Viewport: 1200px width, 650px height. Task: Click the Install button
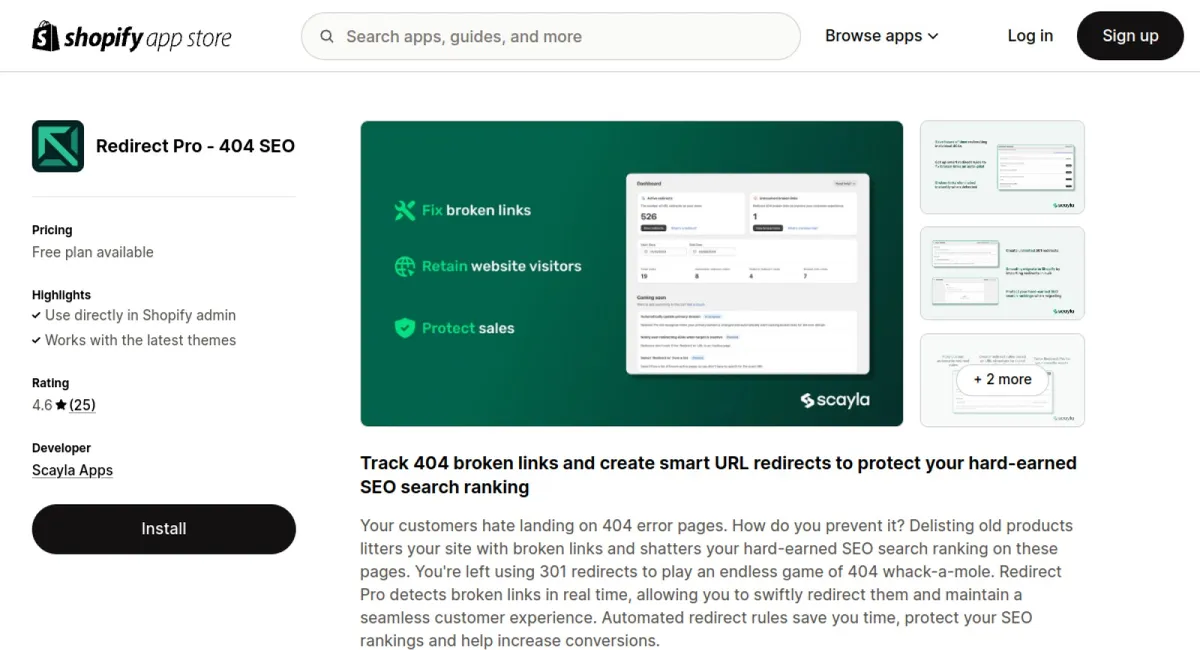[x=164, y=529]
